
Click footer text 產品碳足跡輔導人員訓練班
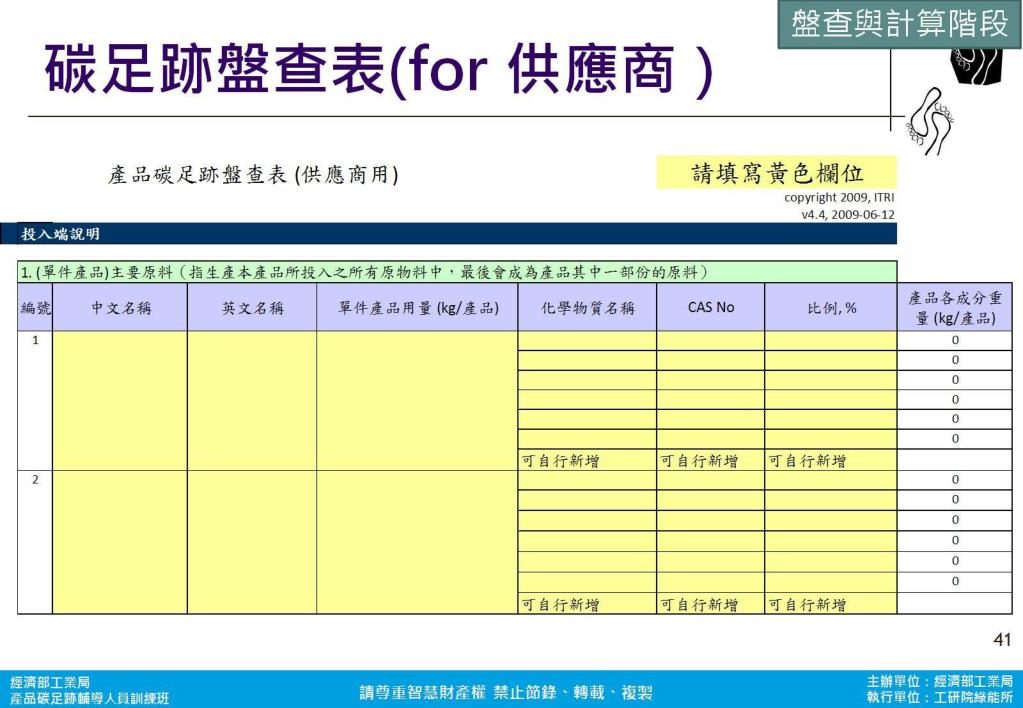click(x=89, y=698)
